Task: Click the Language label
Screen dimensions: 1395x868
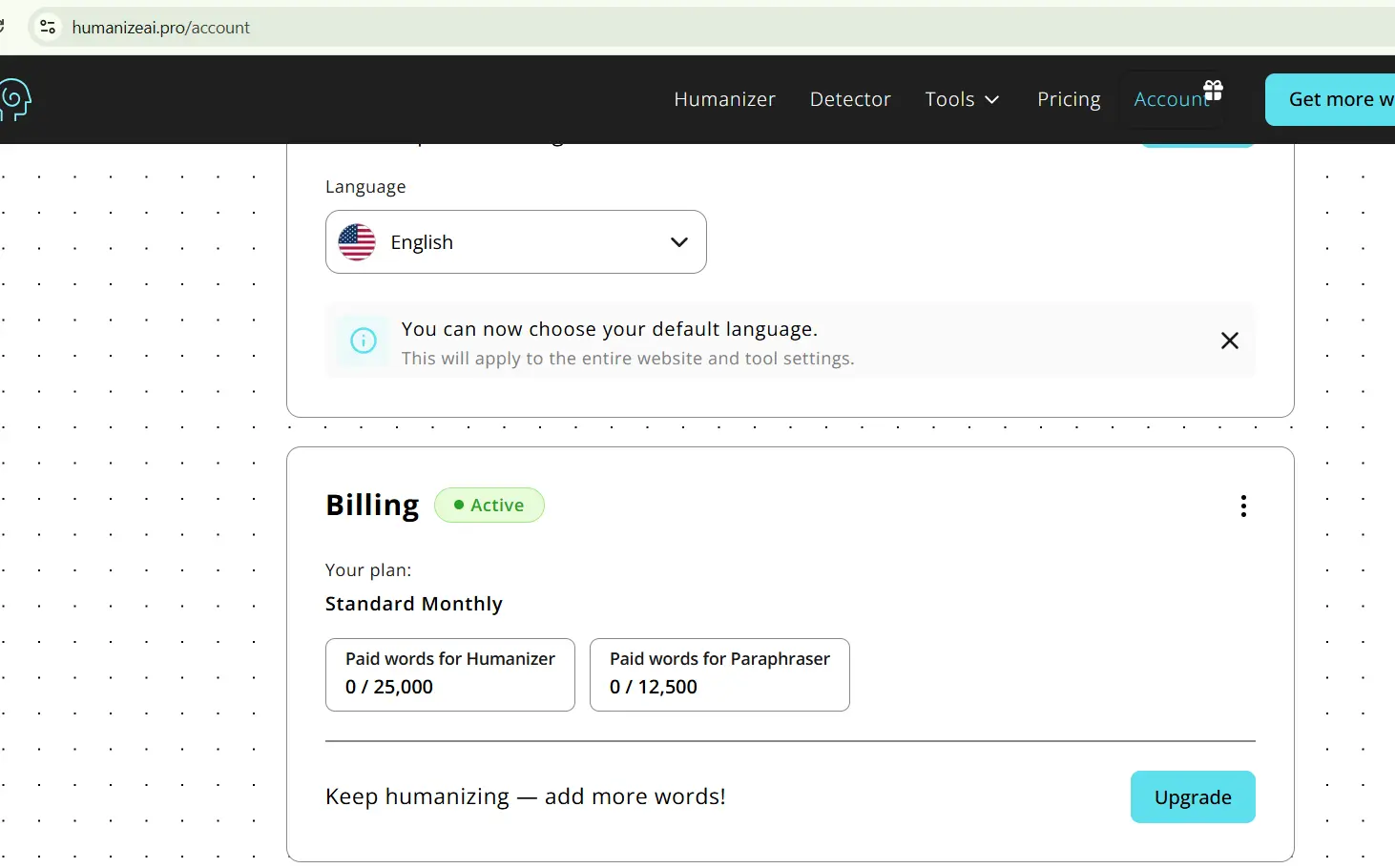Action: coord(365,187)
